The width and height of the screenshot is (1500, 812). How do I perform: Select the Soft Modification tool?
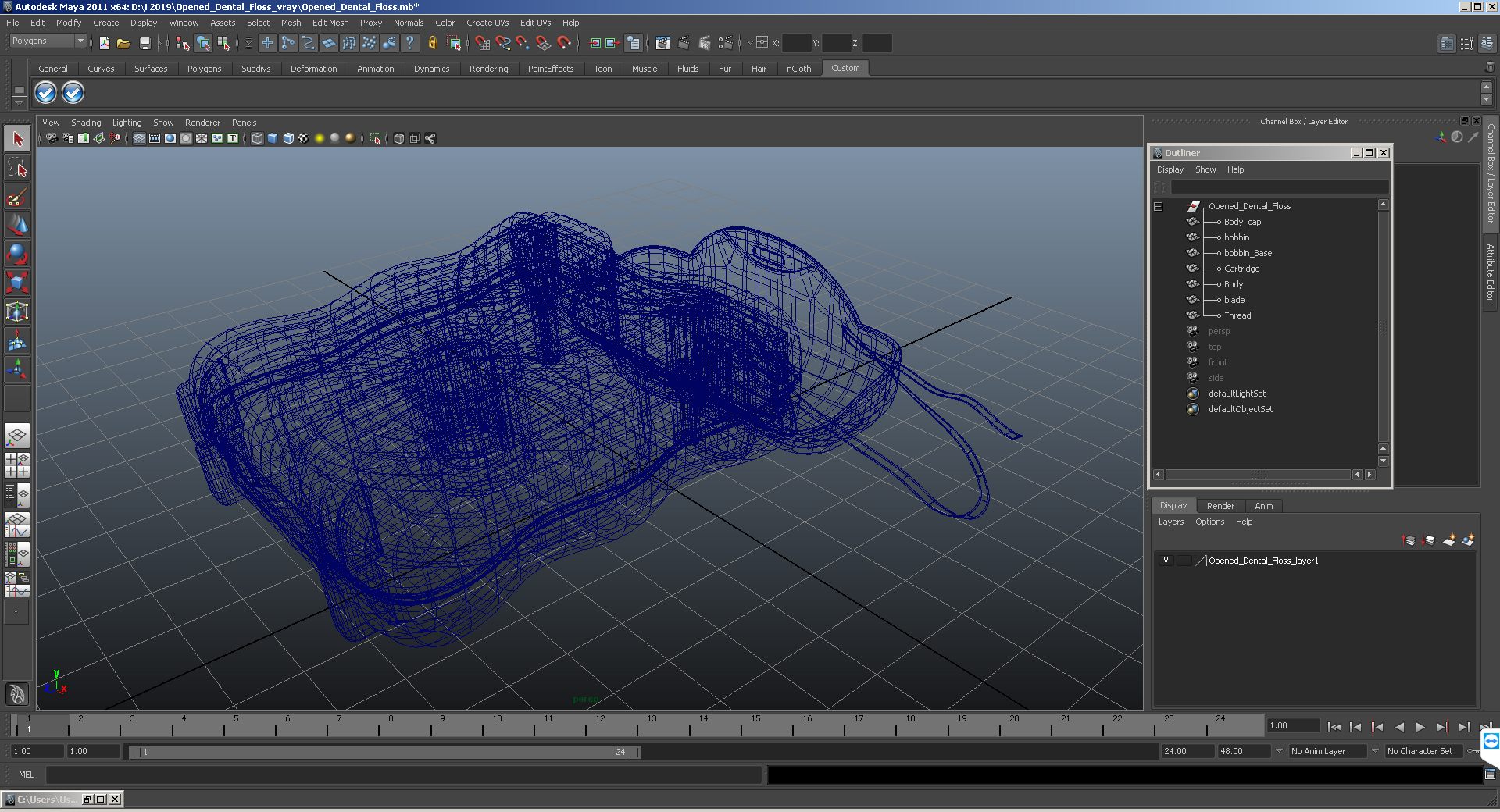(x=17, y=340)
